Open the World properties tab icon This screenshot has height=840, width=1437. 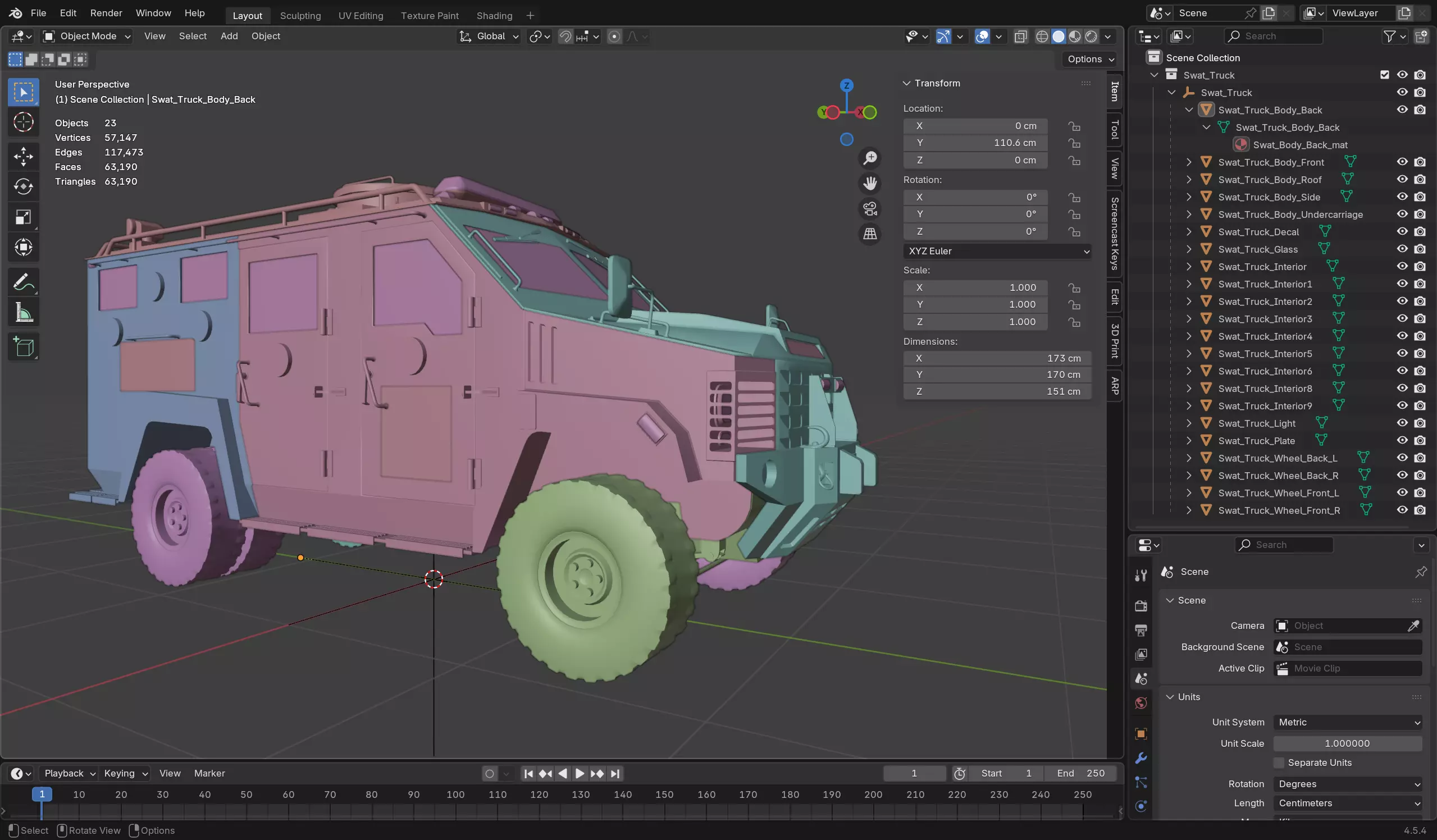pyautogui.click(x=1141, y=703)
